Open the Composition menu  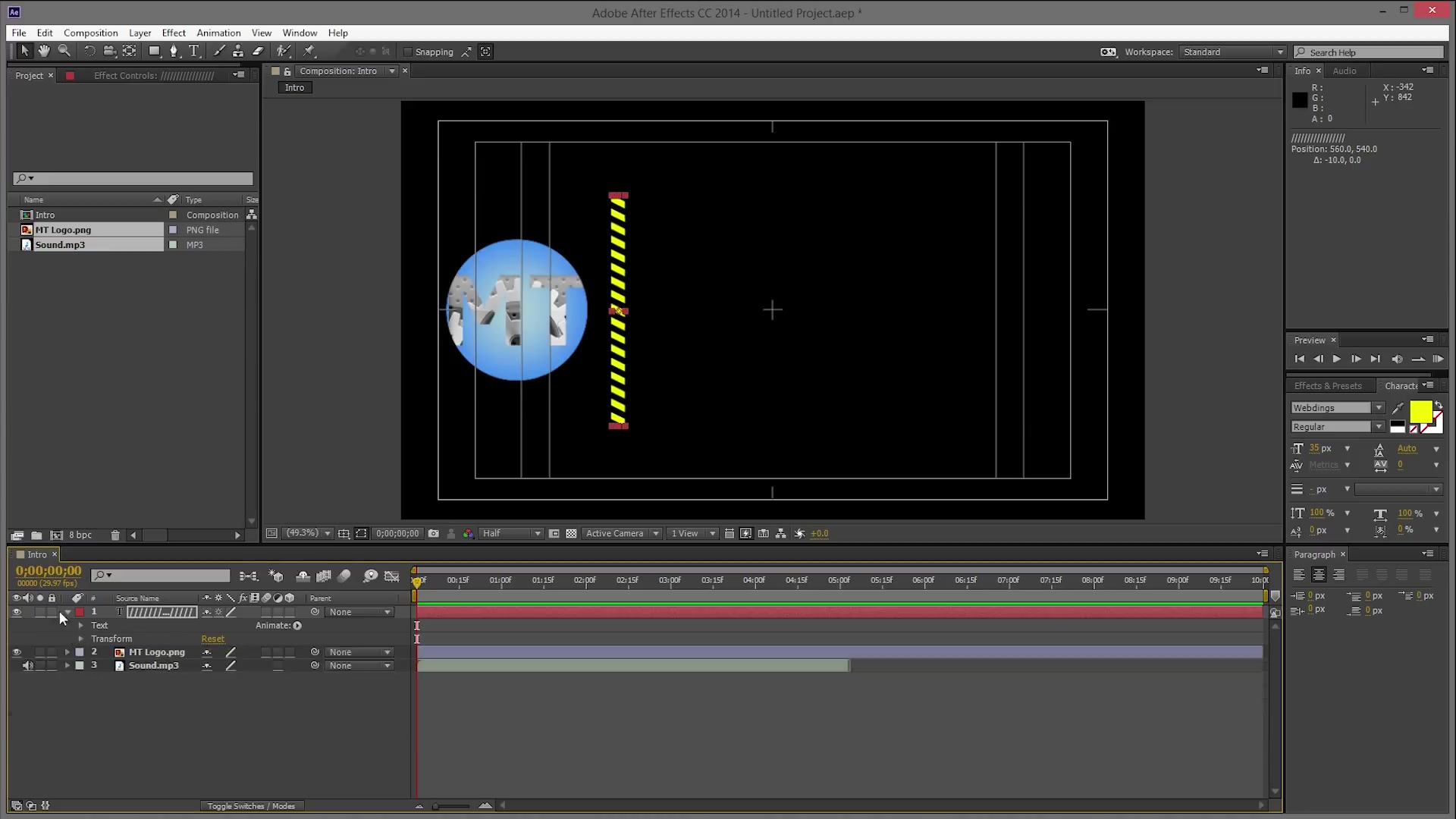click(89, 33)
